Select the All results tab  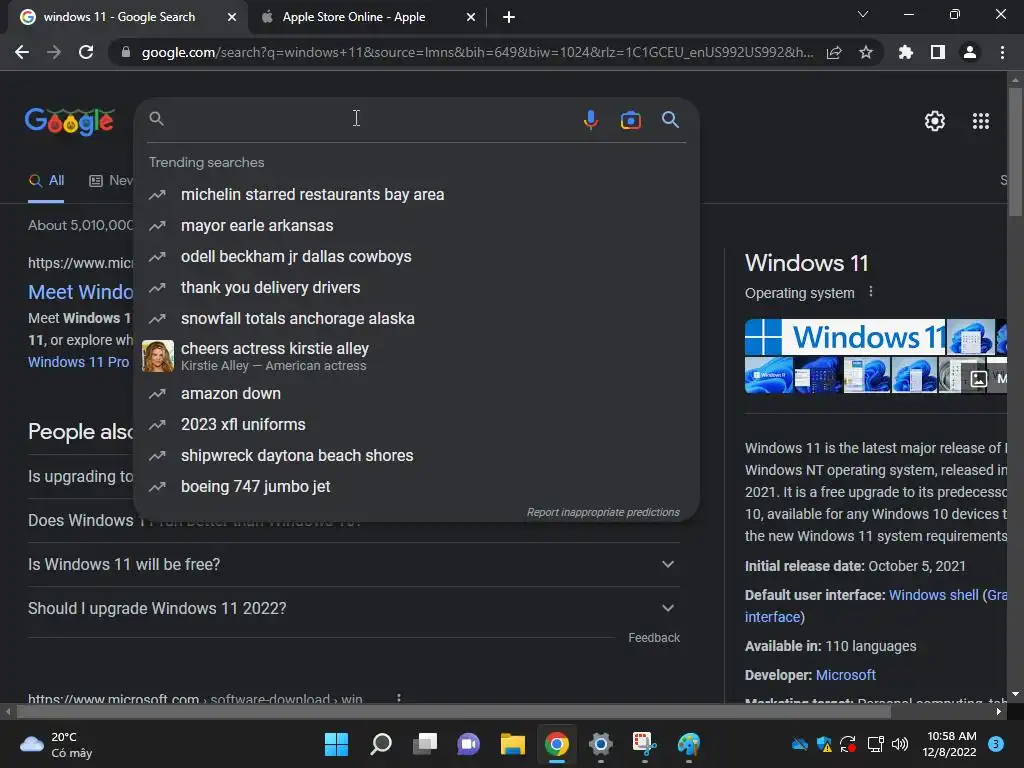pyautogui.click(x=46, y=181)
